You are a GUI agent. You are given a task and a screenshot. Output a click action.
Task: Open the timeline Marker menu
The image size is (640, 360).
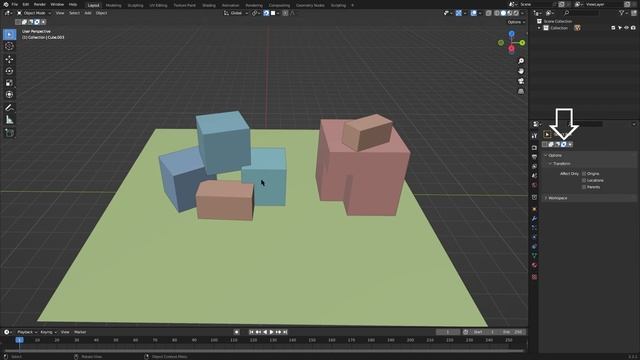[80, 332]
